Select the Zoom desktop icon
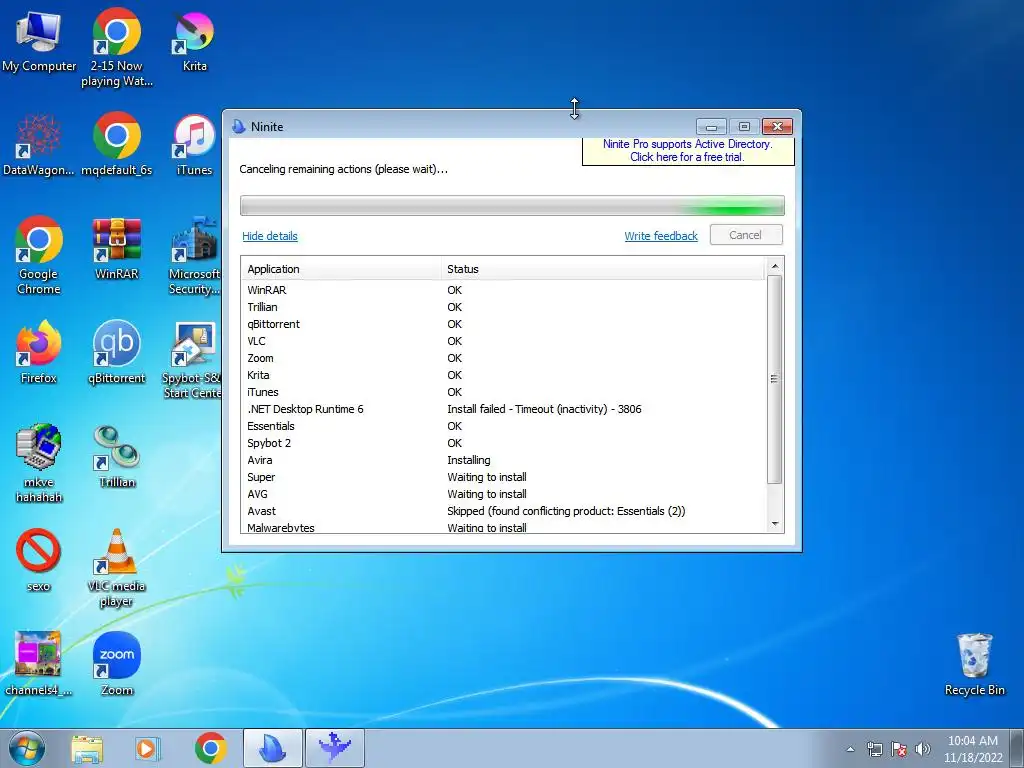1024x768 pixels. pos(116,664)
